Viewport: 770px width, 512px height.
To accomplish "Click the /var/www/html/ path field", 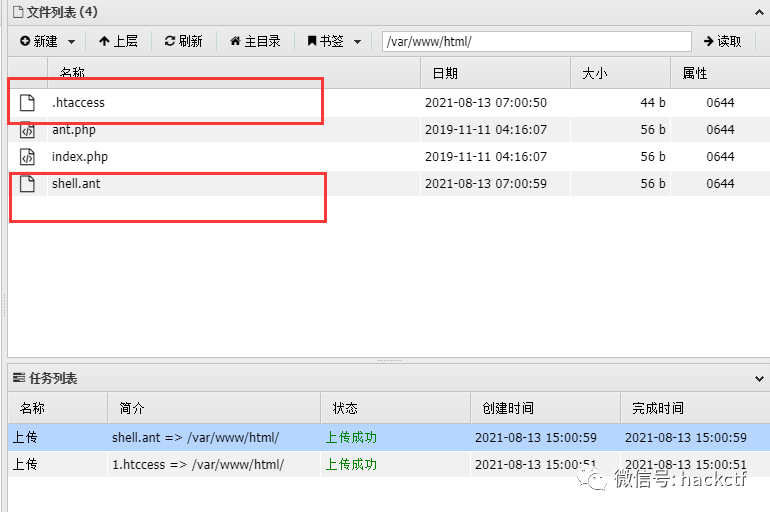I will click(x=537, y=41).
